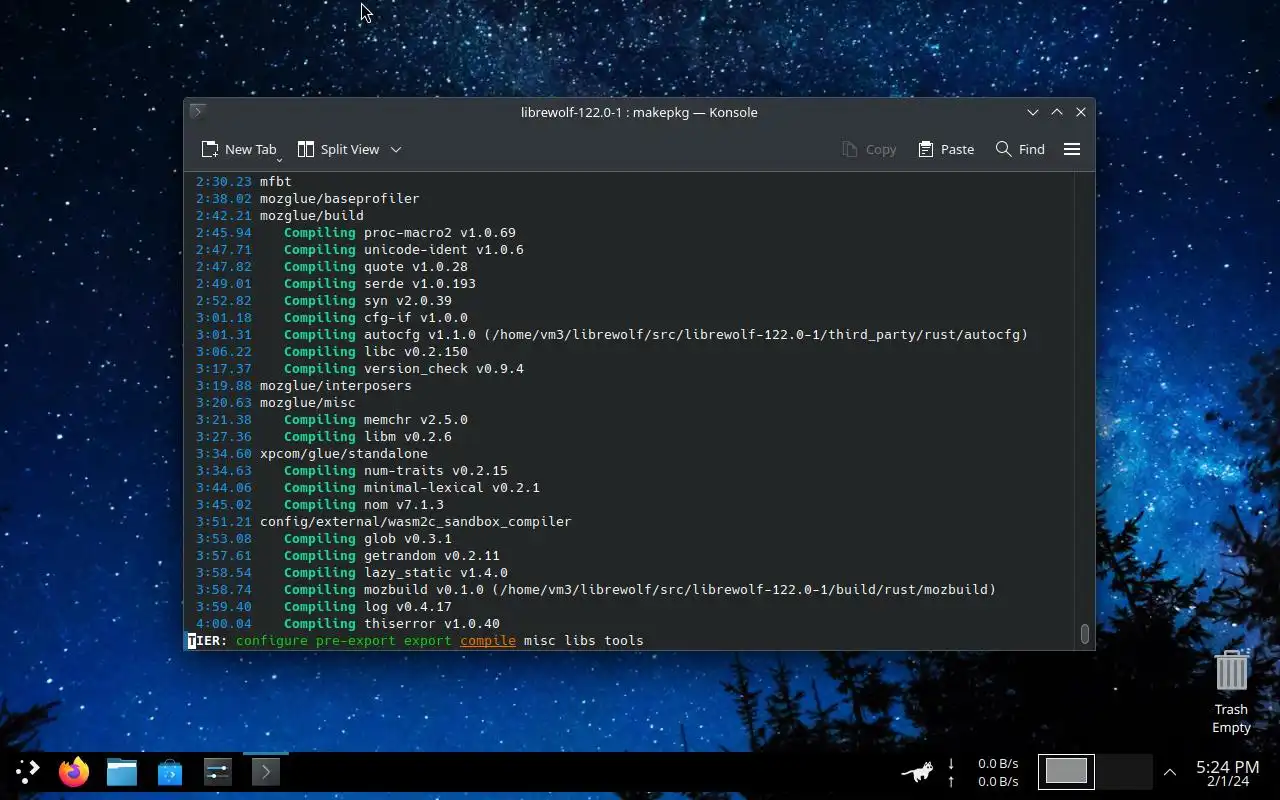
Task: Expand the Split View dropdown chevron
Action: tap(396, 149)
